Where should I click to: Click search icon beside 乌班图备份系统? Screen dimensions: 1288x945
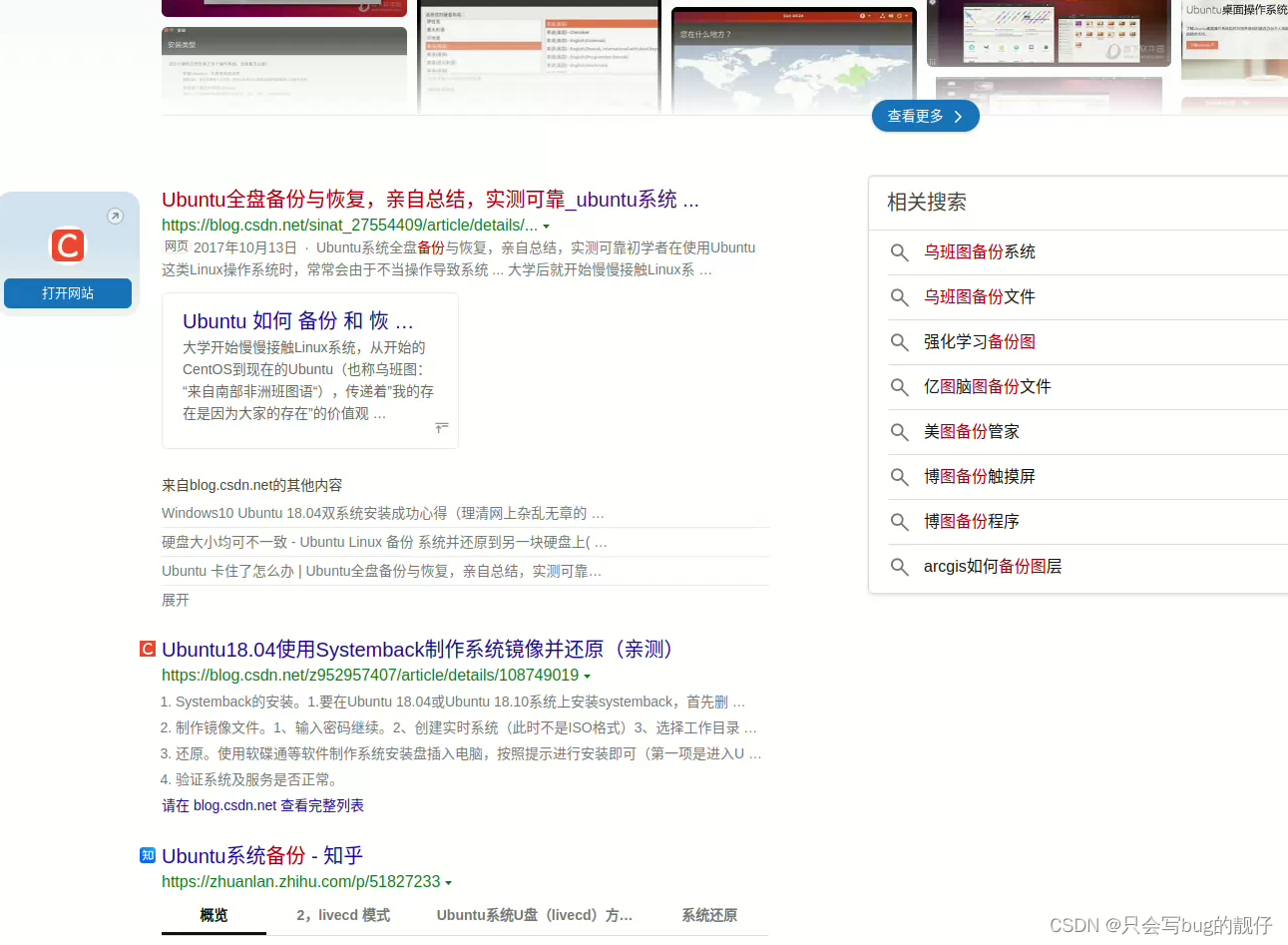899,252
